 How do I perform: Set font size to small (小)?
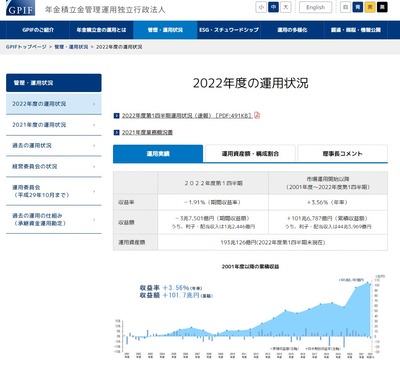click(x=261, y=7)
